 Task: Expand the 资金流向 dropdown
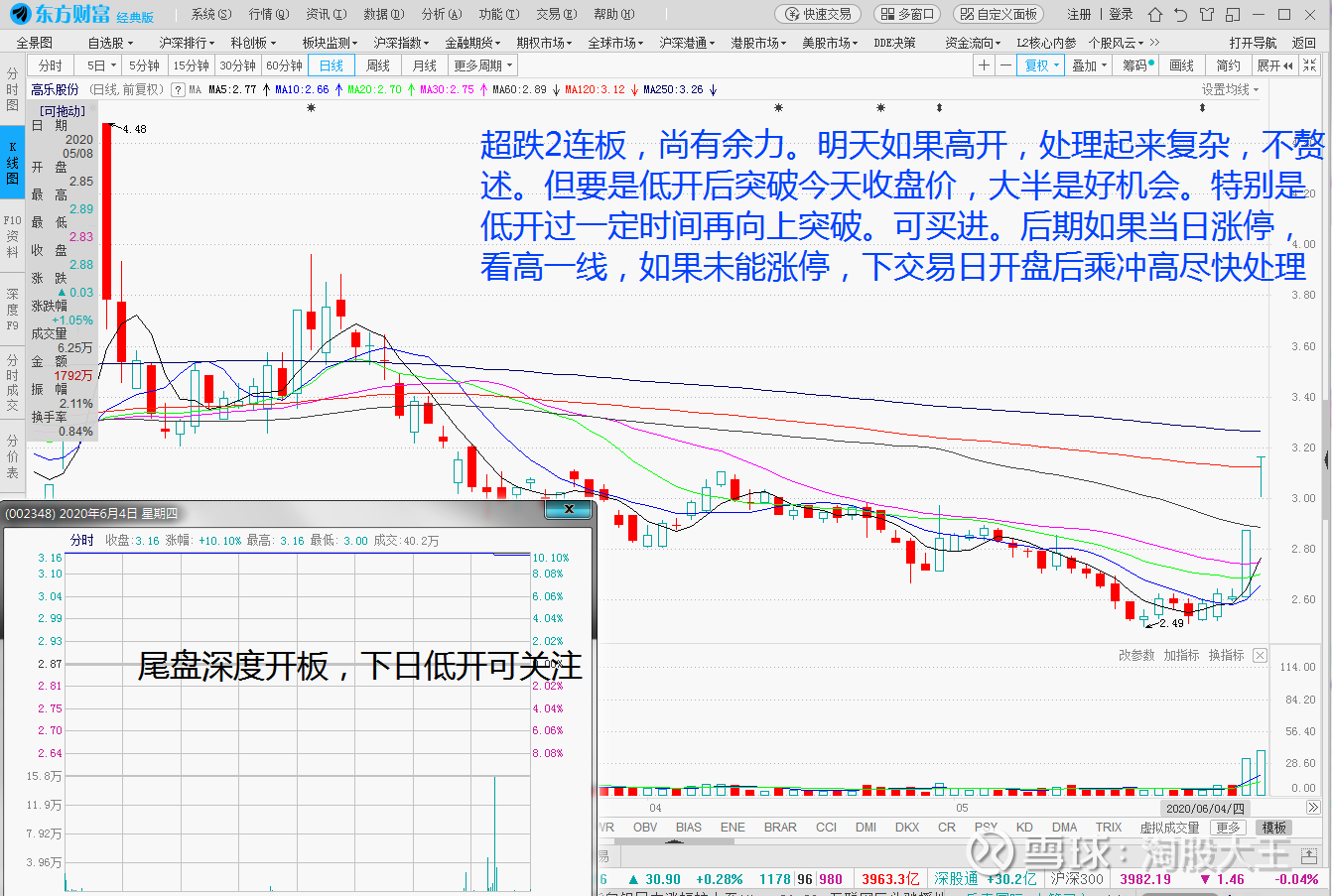point(973,43)
